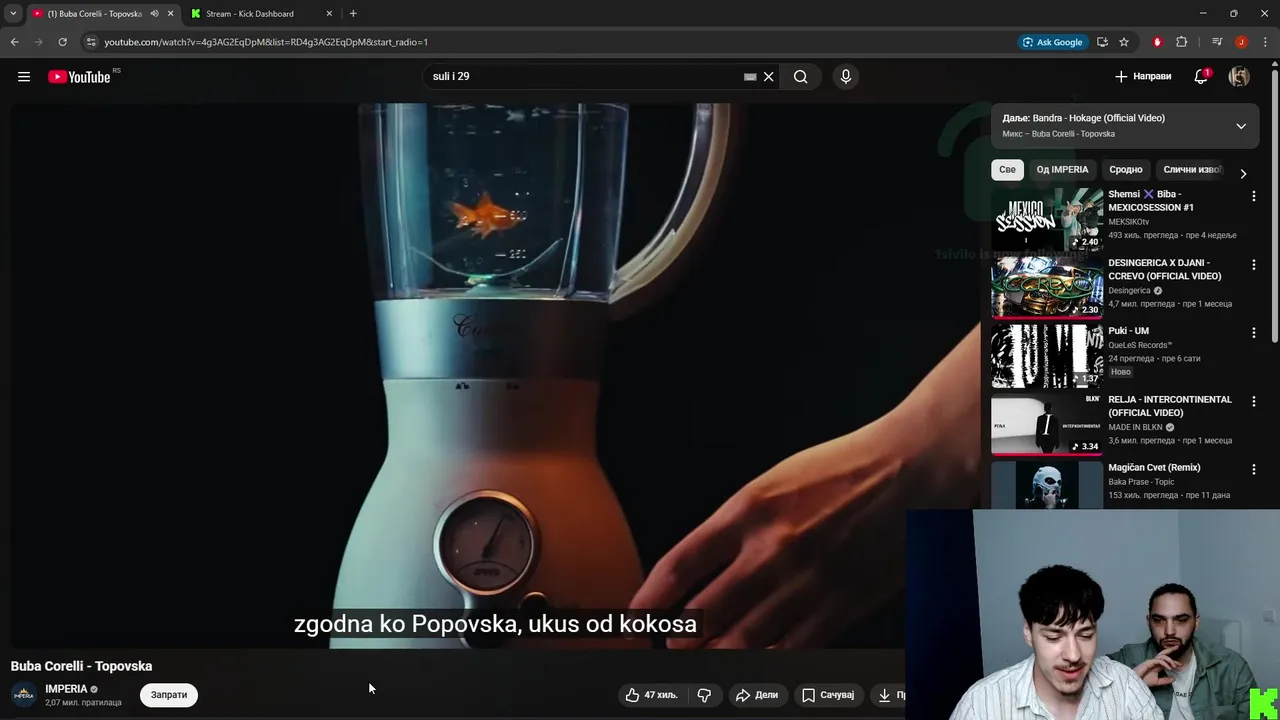1280x720 pixels.
Task: Open the site info icon in the address bar
Action: click(91, 42)
